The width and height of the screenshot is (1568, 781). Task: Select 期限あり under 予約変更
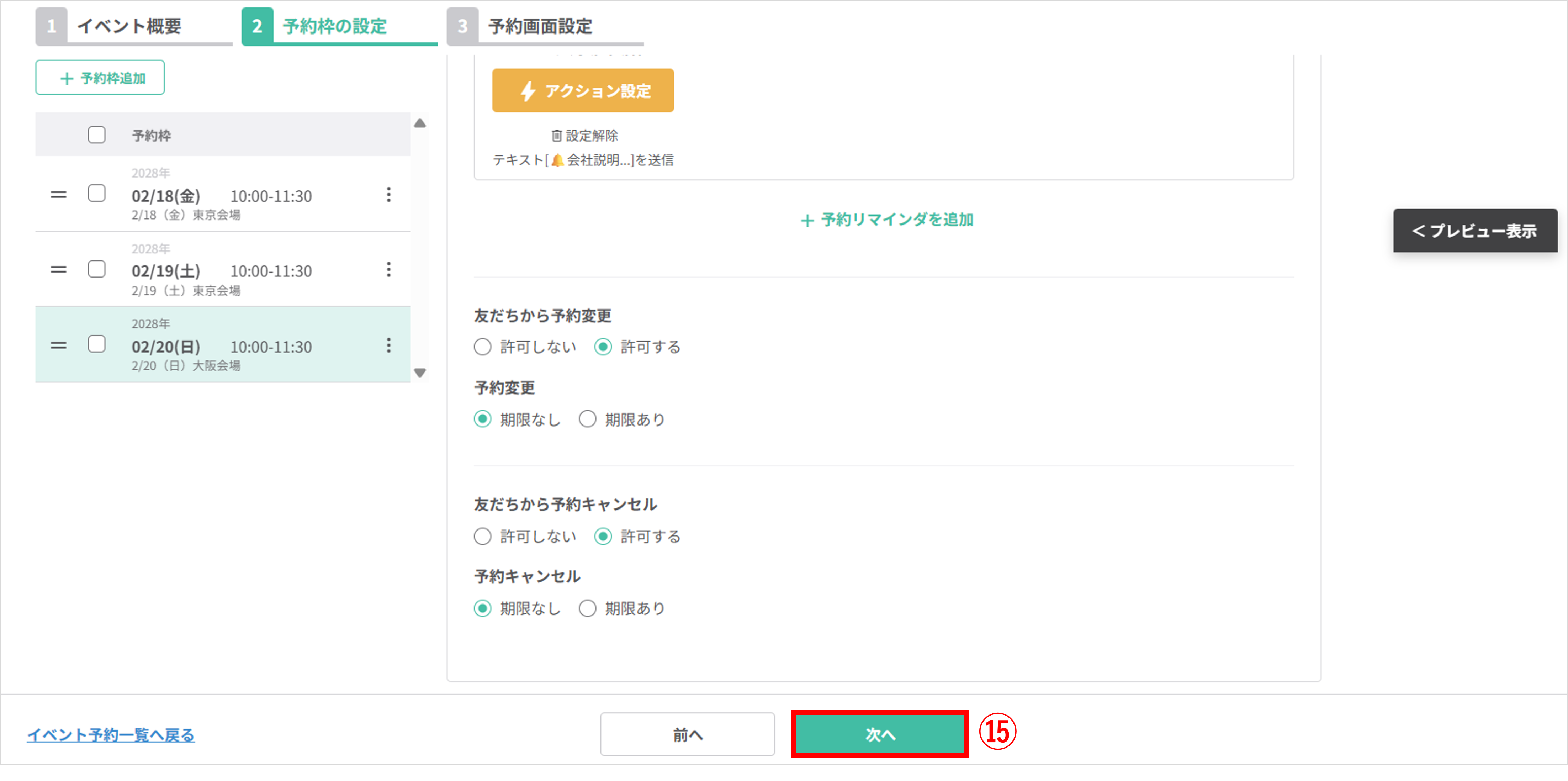click(x=587, y=419)
